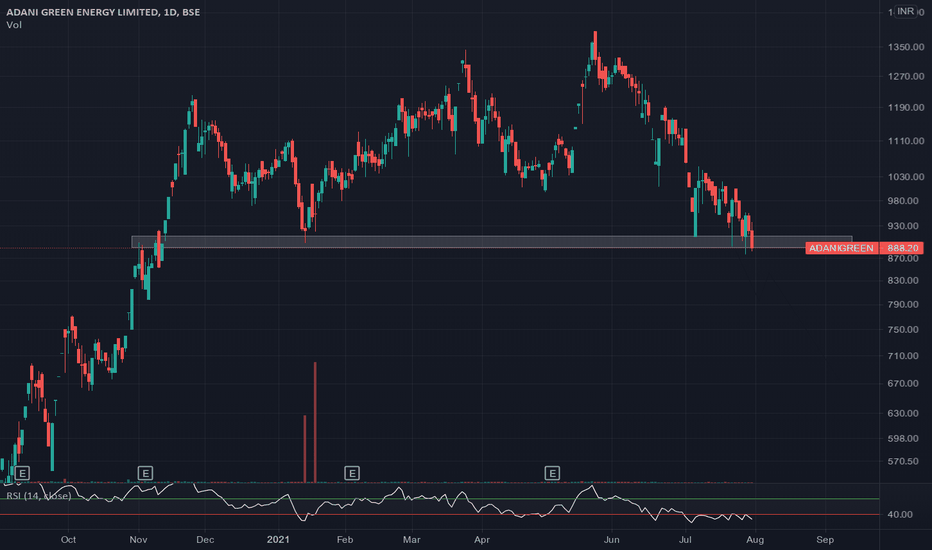The height and width of the screenshot is (550, 932).
Task: Click the Aug label on time axis
Action: (755, 540)
